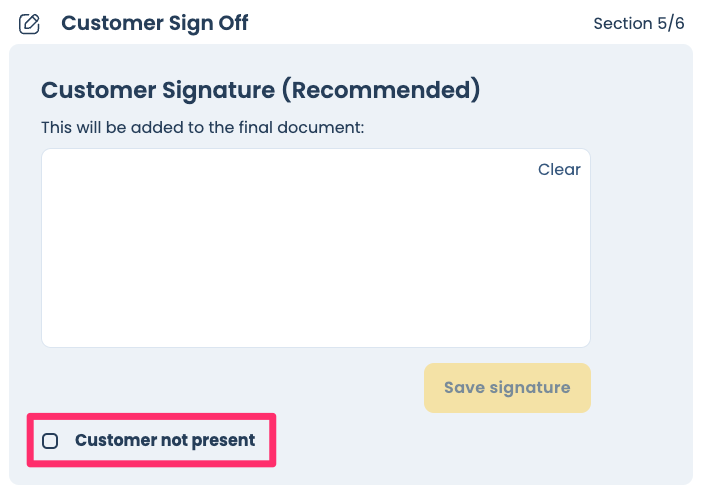Viewport: 703px width, 500px height.
Task: Enable the Customer not present option
Action: [50, 440]
